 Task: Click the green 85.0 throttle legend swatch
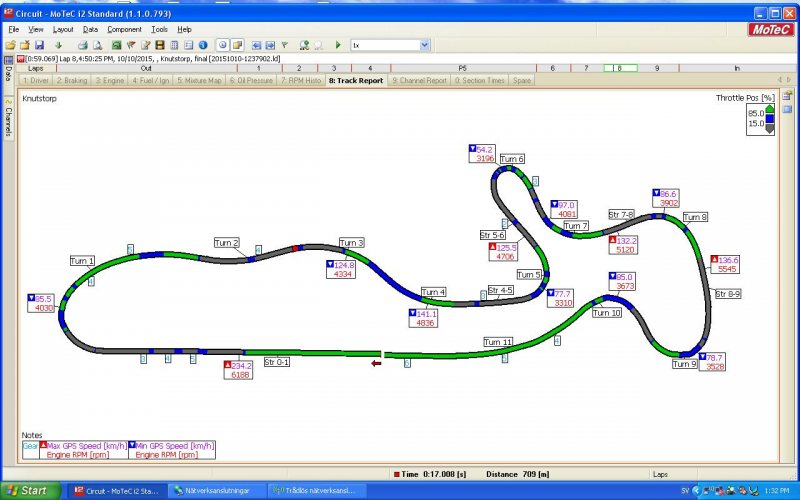(x=770, y=111)
